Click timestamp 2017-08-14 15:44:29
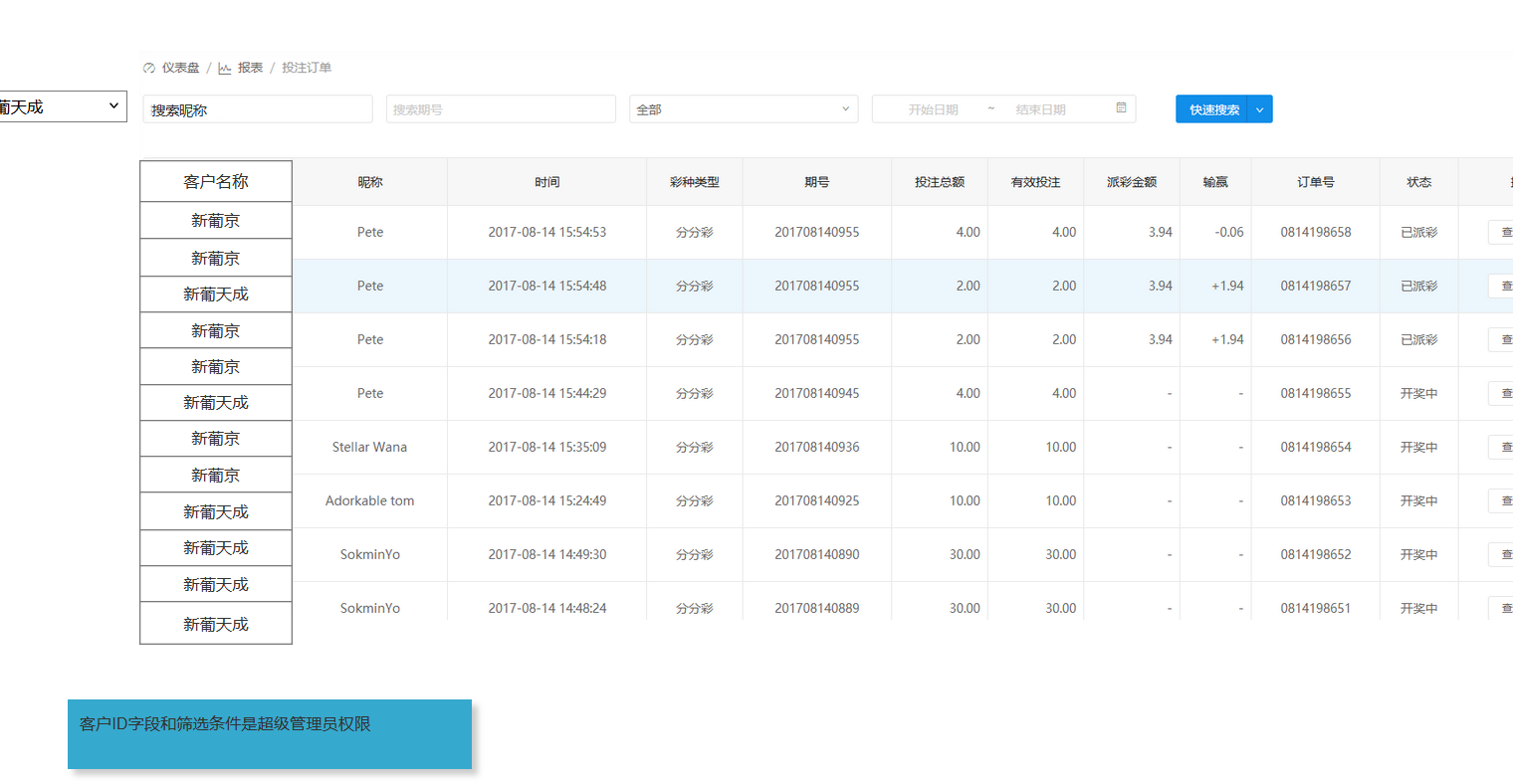The width and height of the screenshot is (1513, 784). pos(547,393)
